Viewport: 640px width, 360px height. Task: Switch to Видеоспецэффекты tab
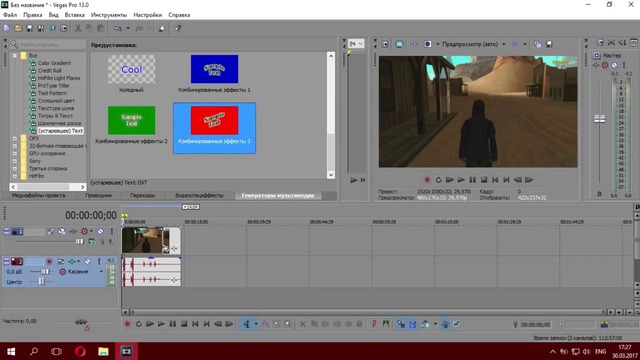199,196
